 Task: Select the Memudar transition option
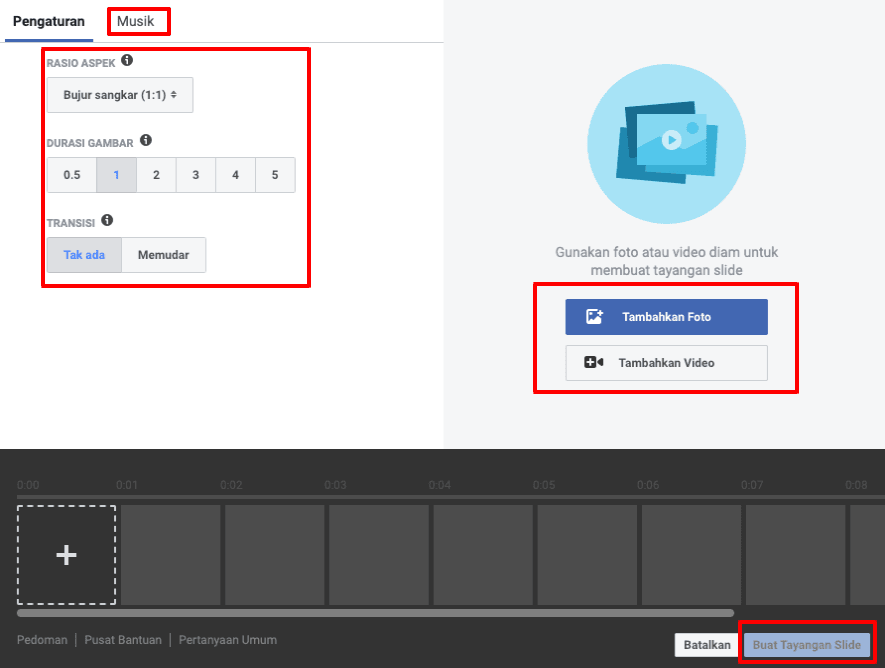163,255
